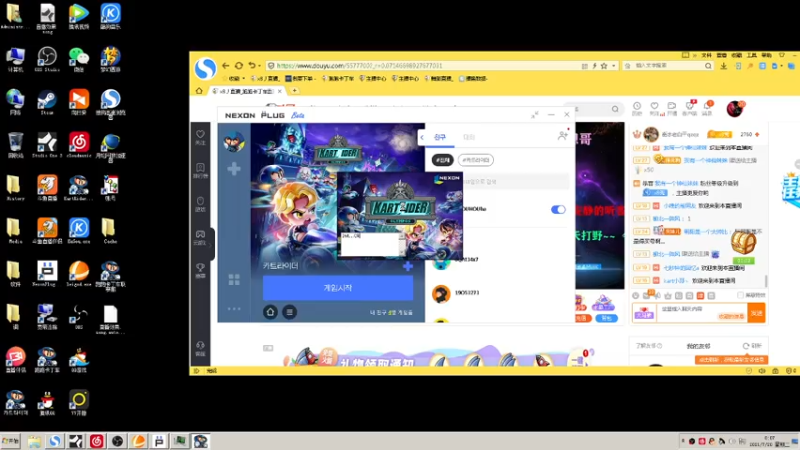Click the Nexon Plug add game plus

234,168
